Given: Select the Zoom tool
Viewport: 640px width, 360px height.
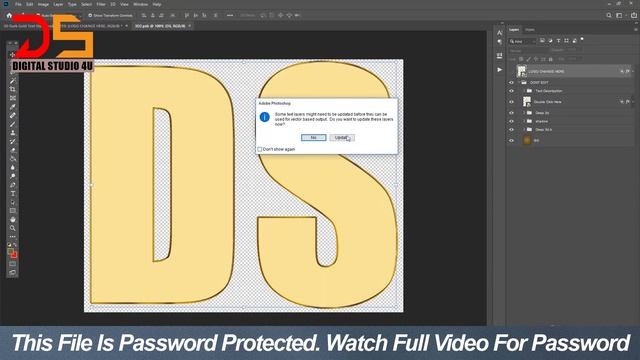Looking at the screenshot, I should point(13,228).
